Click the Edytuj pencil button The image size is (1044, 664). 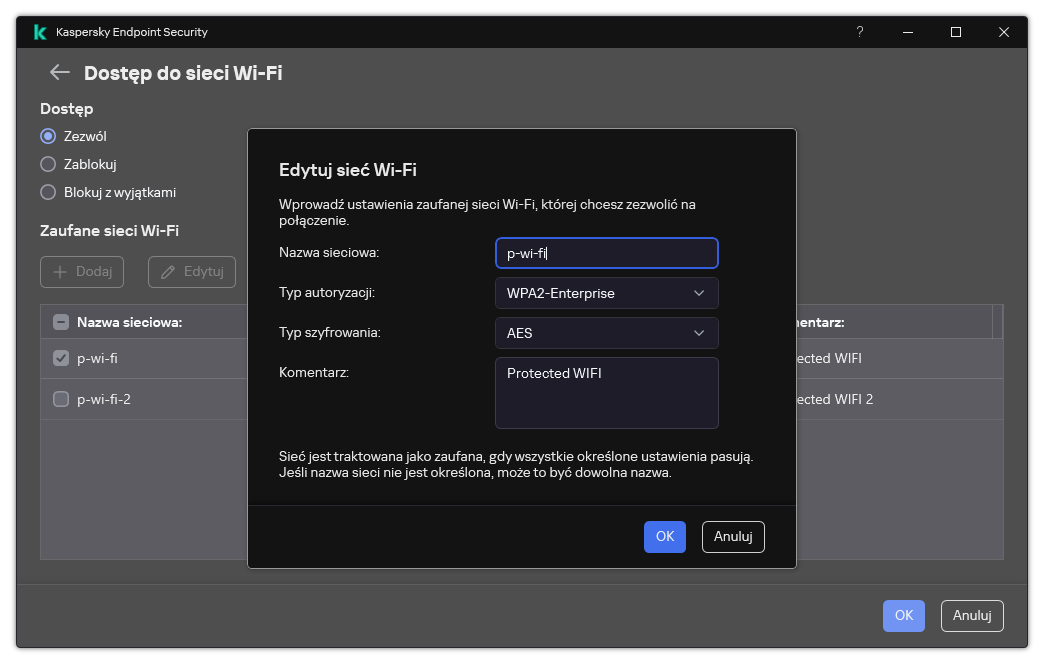[x=191, y=272]
